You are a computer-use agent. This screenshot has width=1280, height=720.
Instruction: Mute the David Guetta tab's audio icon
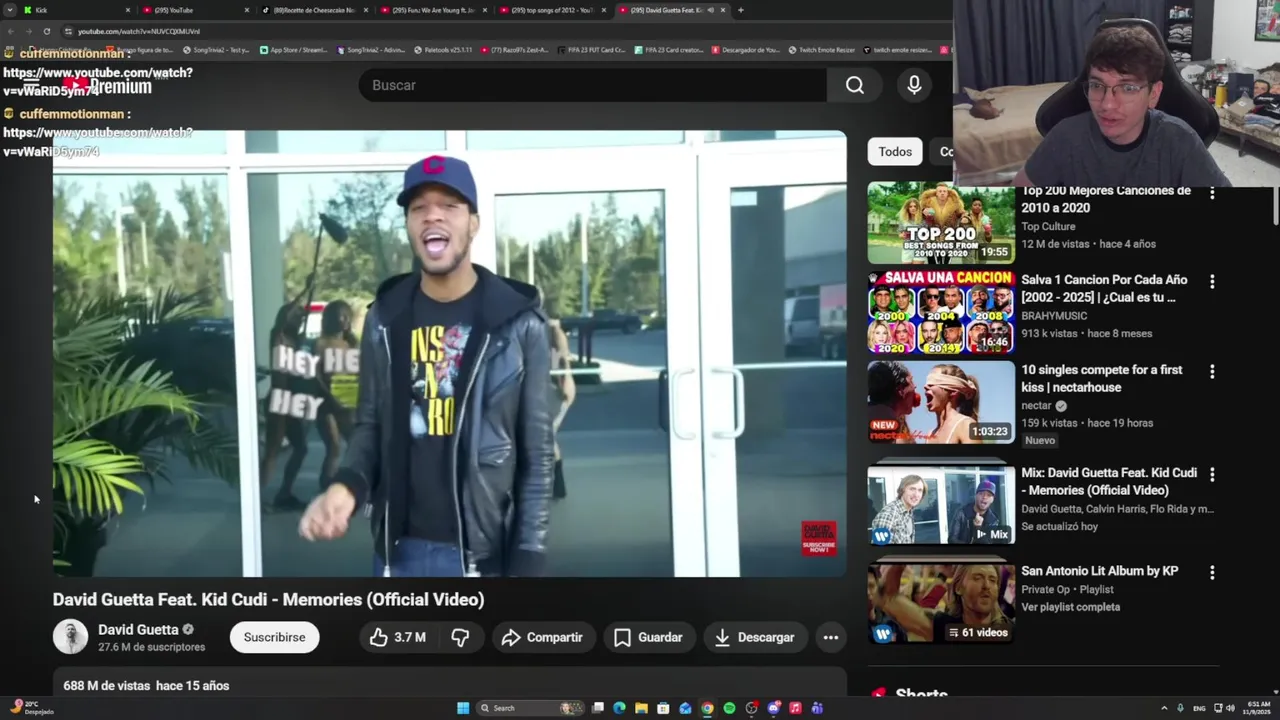point(710,10)
